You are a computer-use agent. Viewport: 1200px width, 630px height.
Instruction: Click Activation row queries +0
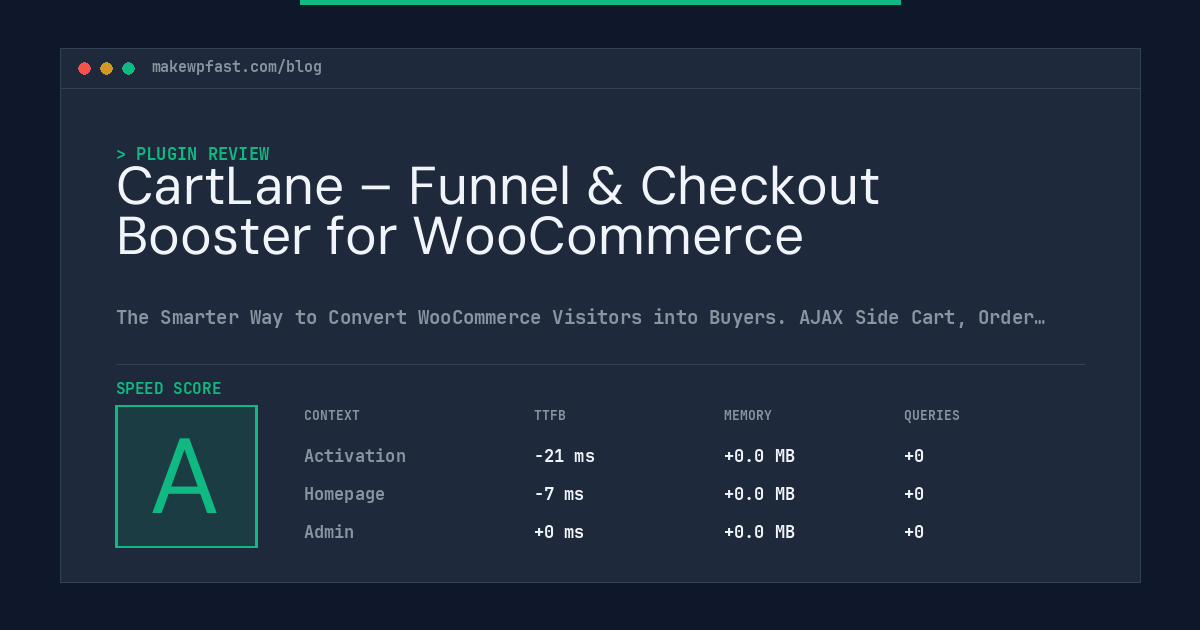(x=914, y=456)
